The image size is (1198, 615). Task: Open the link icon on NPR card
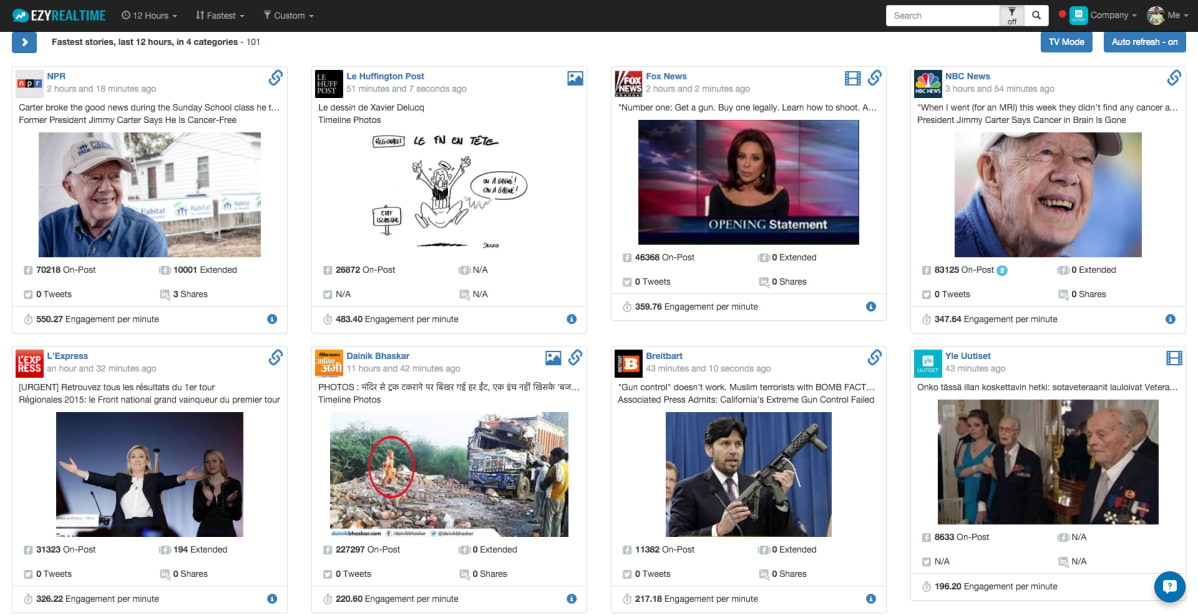pyautogui.click(x=276, y=77)
